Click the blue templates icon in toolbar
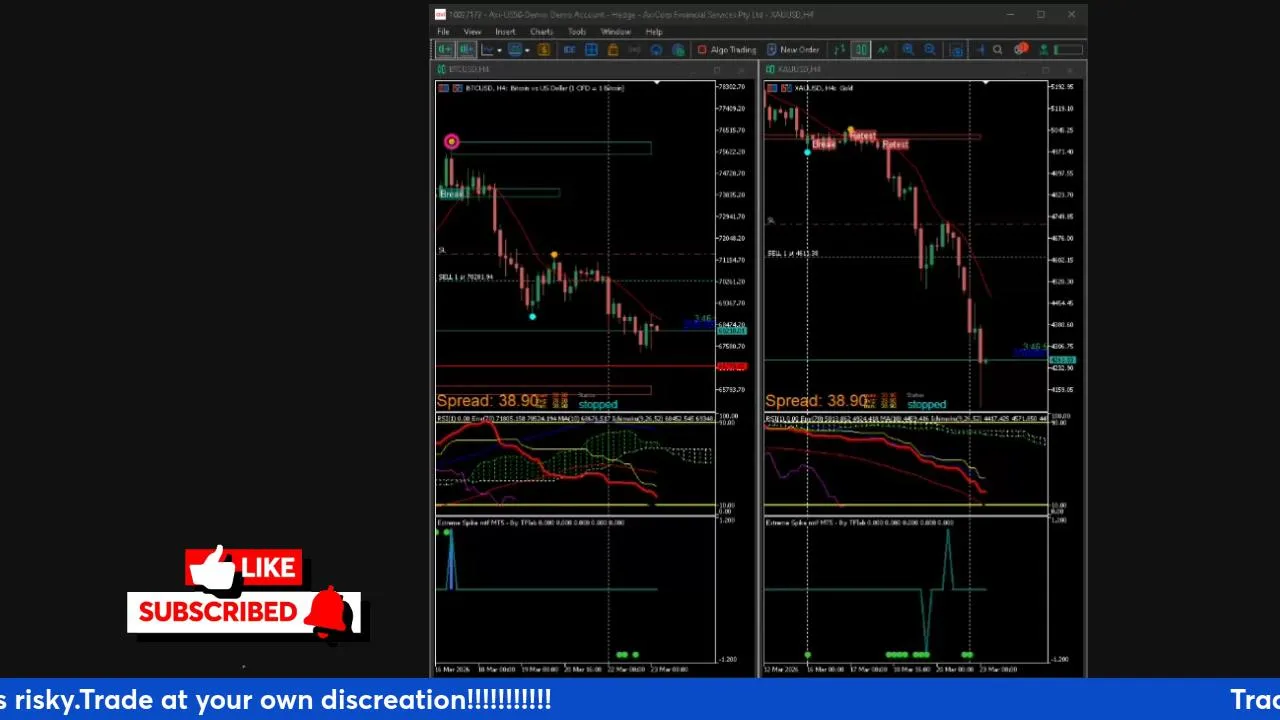The image size is (1280, 720). point(515,49)
